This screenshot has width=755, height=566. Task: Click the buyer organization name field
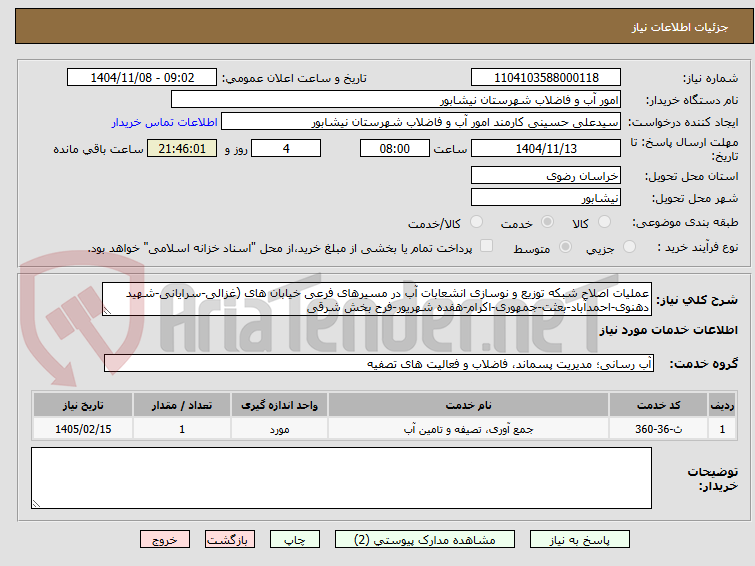coord(396,100)
